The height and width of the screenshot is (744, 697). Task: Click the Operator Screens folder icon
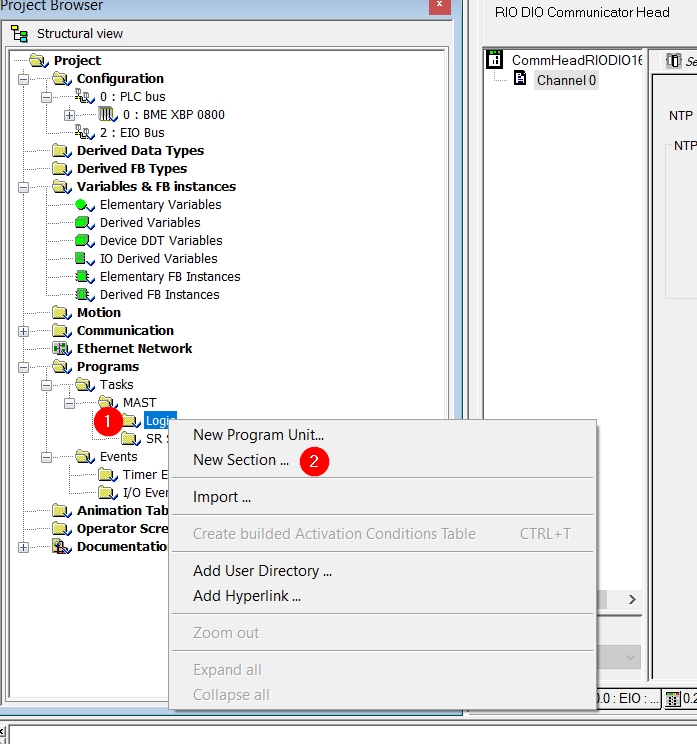click(62, 529)
